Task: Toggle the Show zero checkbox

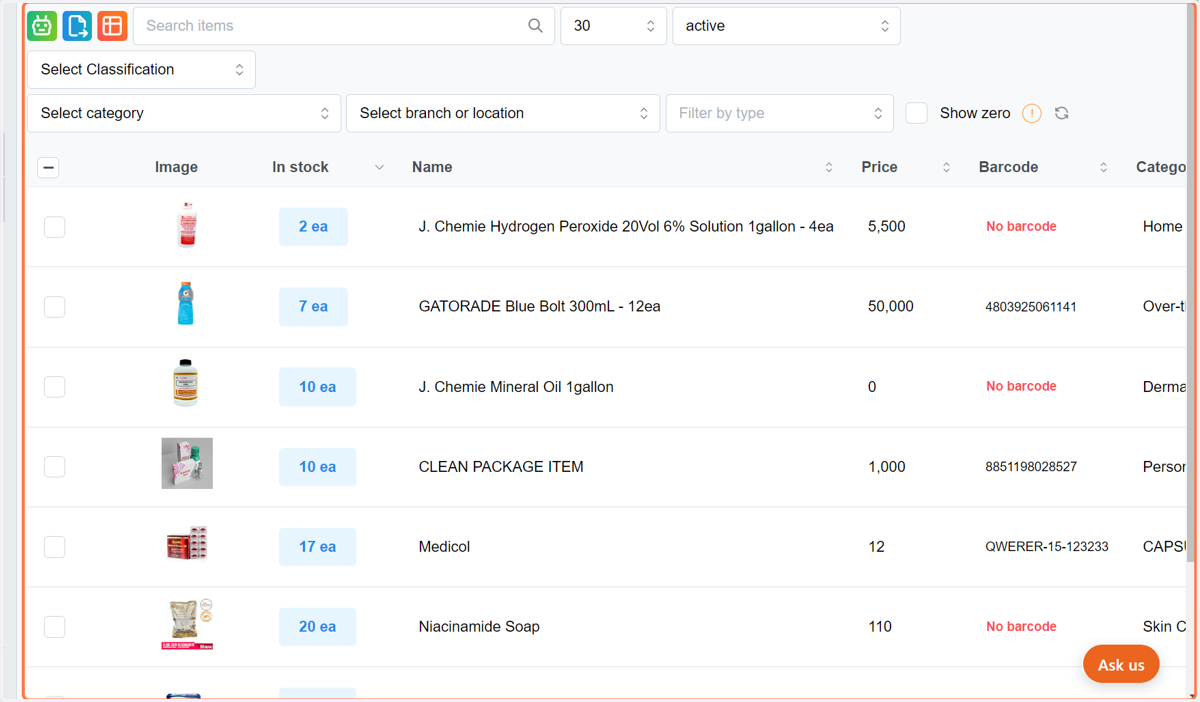Action: point(916,113)
